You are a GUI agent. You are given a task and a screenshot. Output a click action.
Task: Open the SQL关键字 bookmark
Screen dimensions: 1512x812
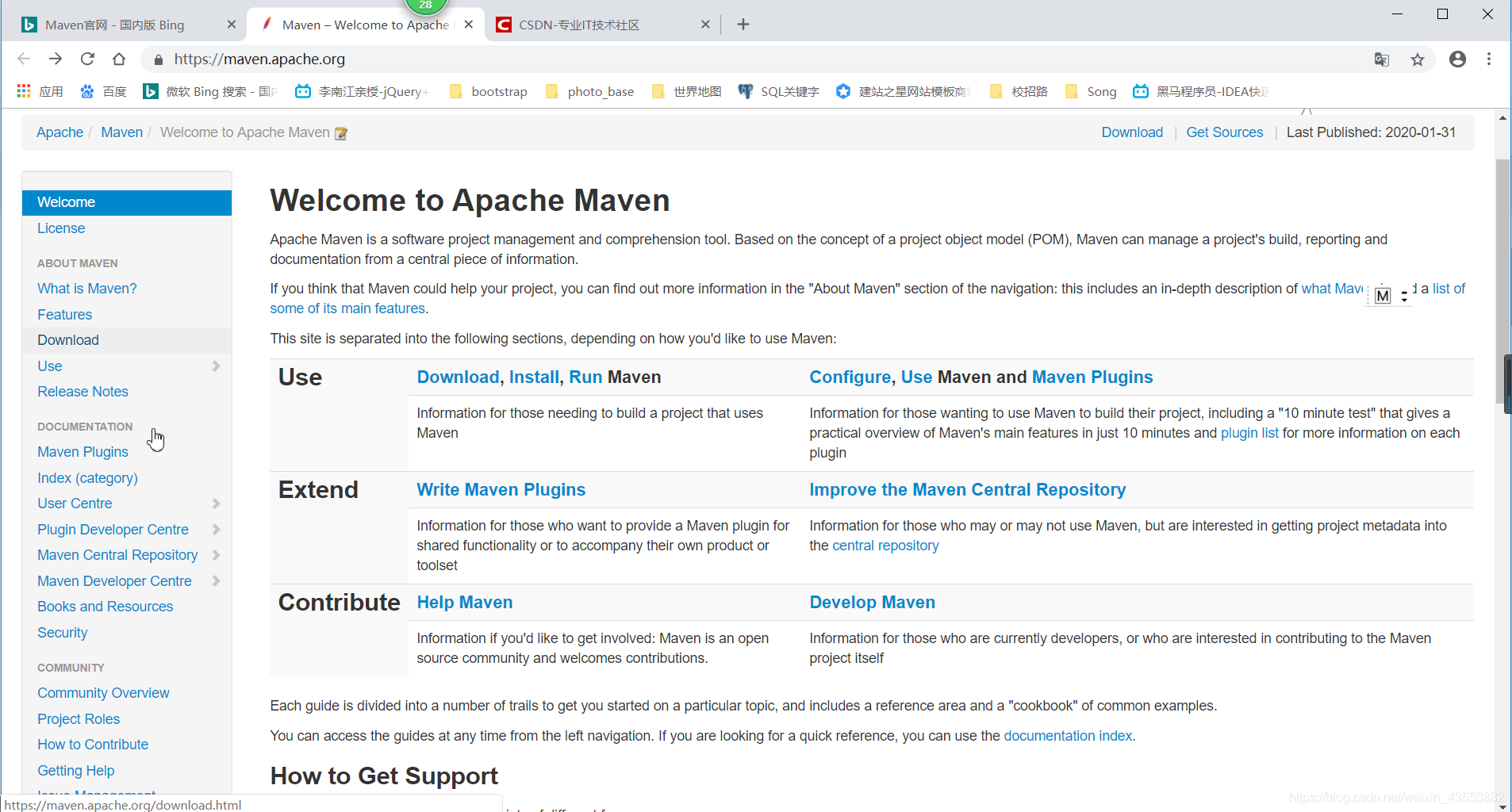coord(778,91)
